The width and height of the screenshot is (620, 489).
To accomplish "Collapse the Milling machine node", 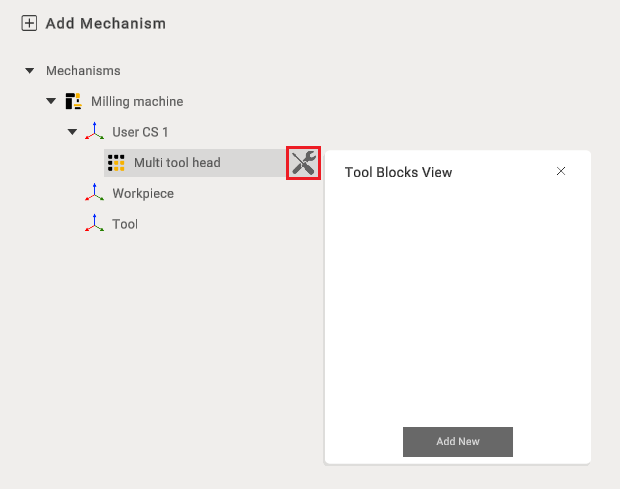I will [x=51, y=101].
